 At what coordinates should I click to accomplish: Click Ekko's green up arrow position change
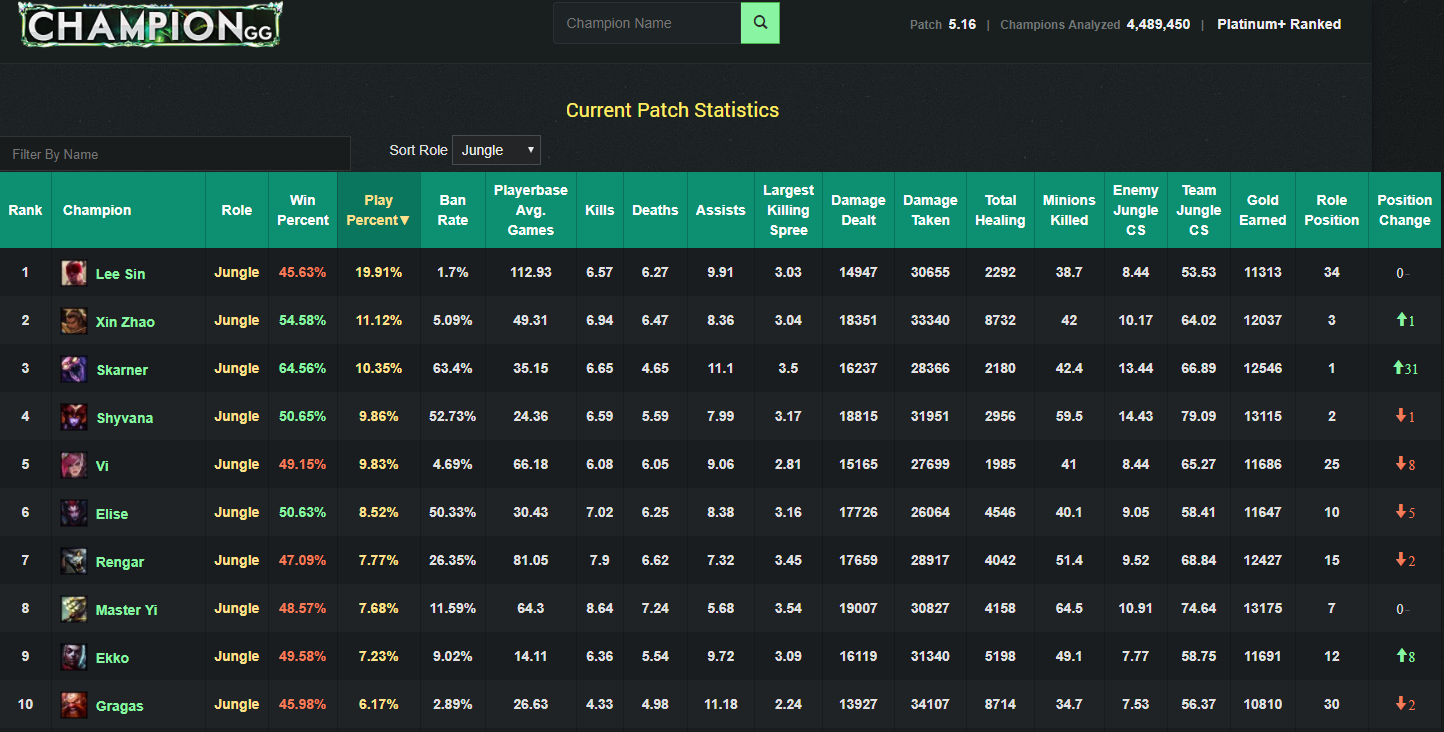(x=1401, y=656)
